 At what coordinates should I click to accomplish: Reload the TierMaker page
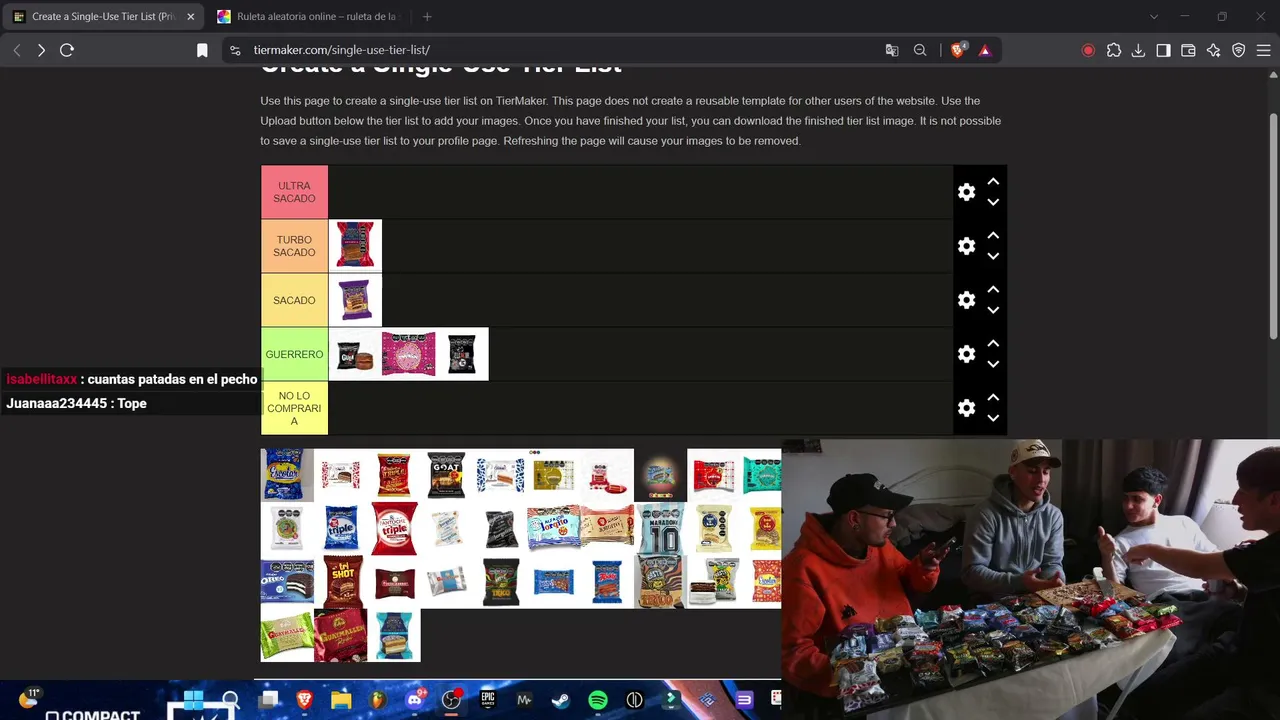tap(67, 50)
